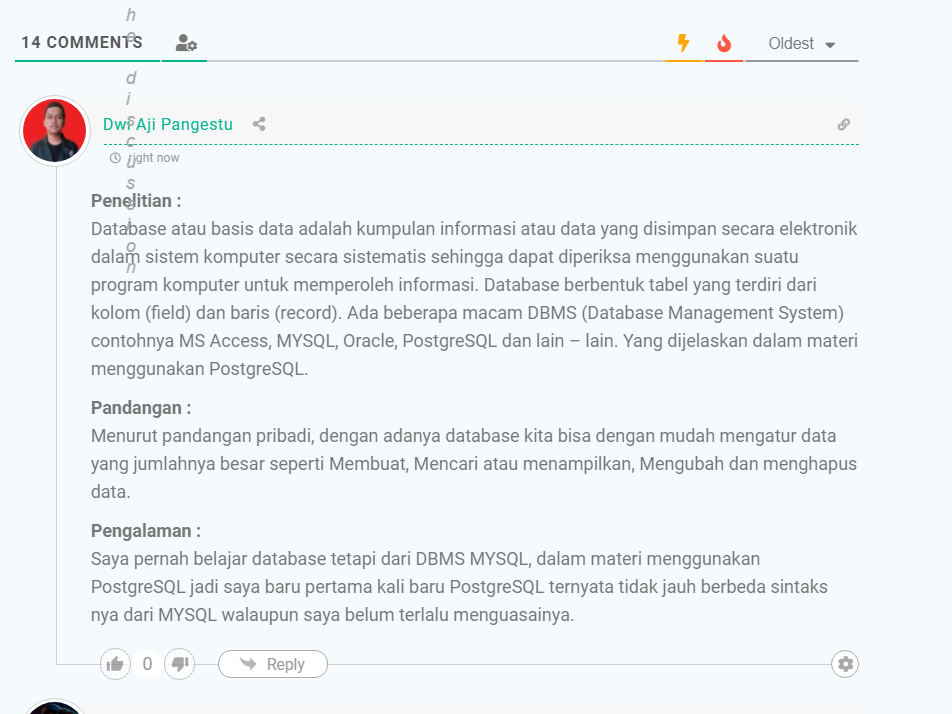
Task: Click the 'menggunakan PostgreSQL.' text line
Action: pyautogui.click(x=200, y=369)
